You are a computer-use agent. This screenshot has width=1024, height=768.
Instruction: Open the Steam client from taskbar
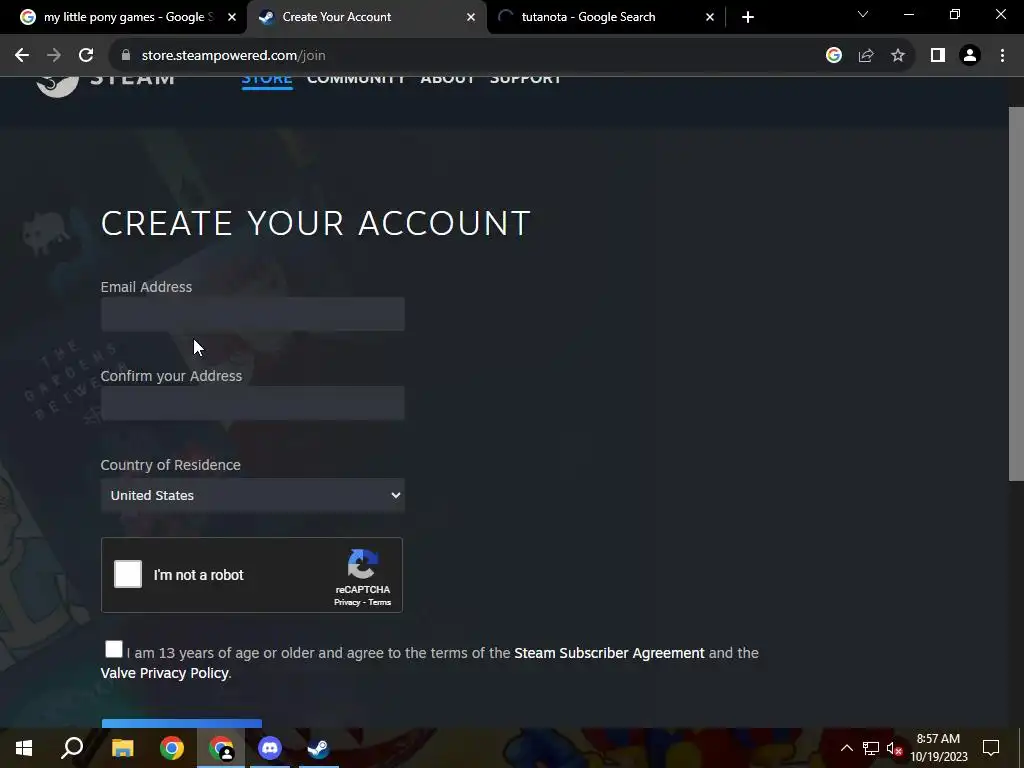(x=319, y=748)
